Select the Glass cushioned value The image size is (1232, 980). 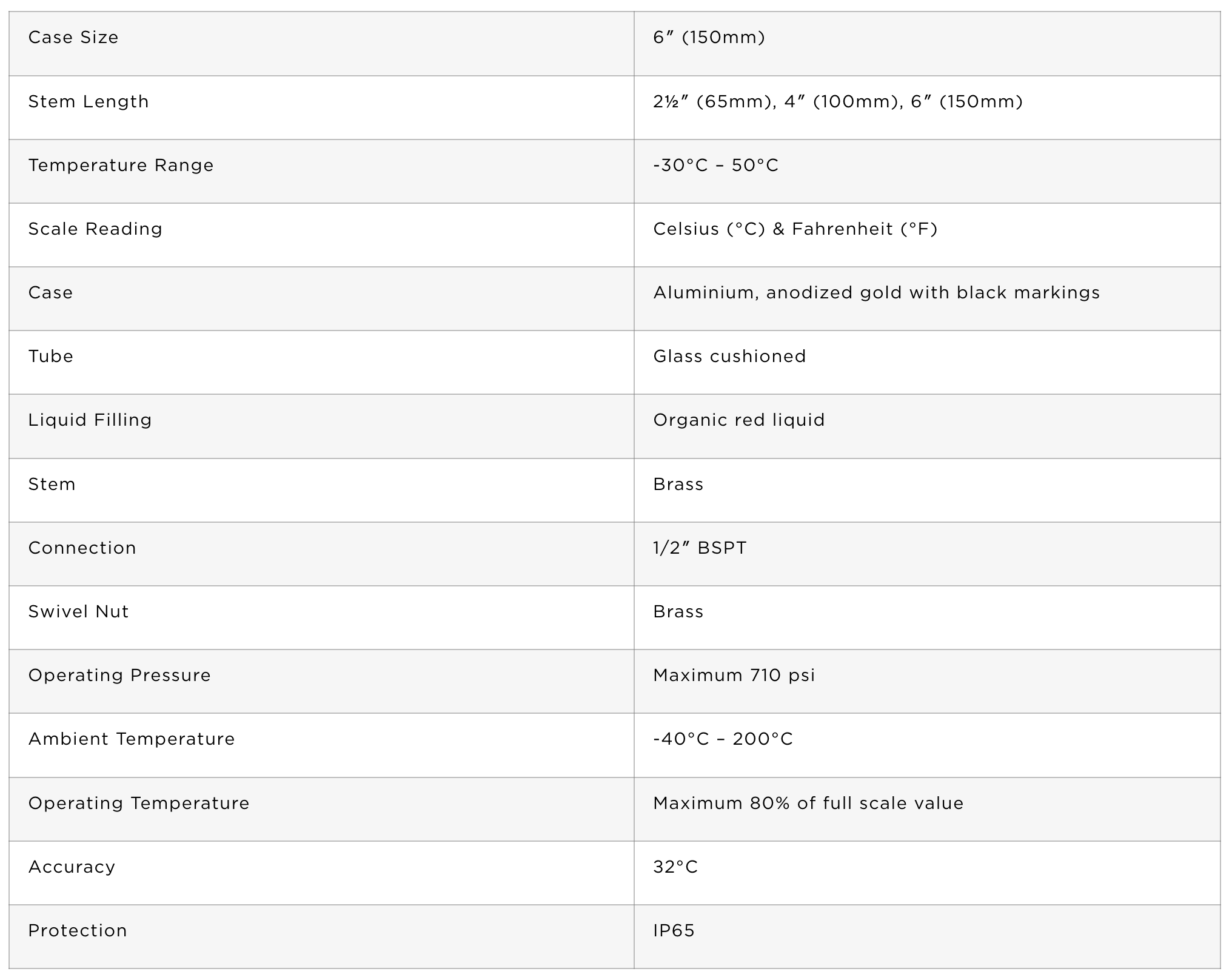729,356
